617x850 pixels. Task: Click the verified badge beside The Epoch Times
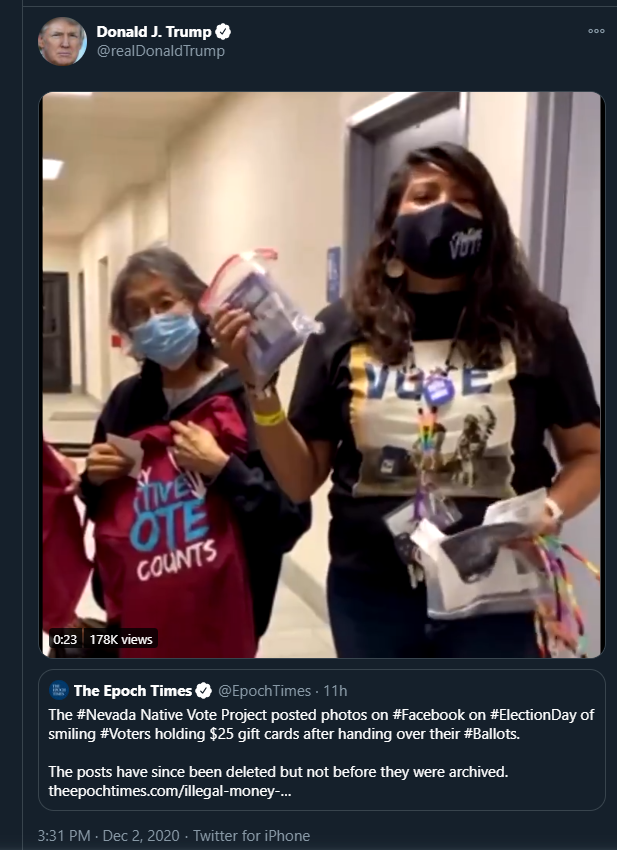(x=203, y=691)
